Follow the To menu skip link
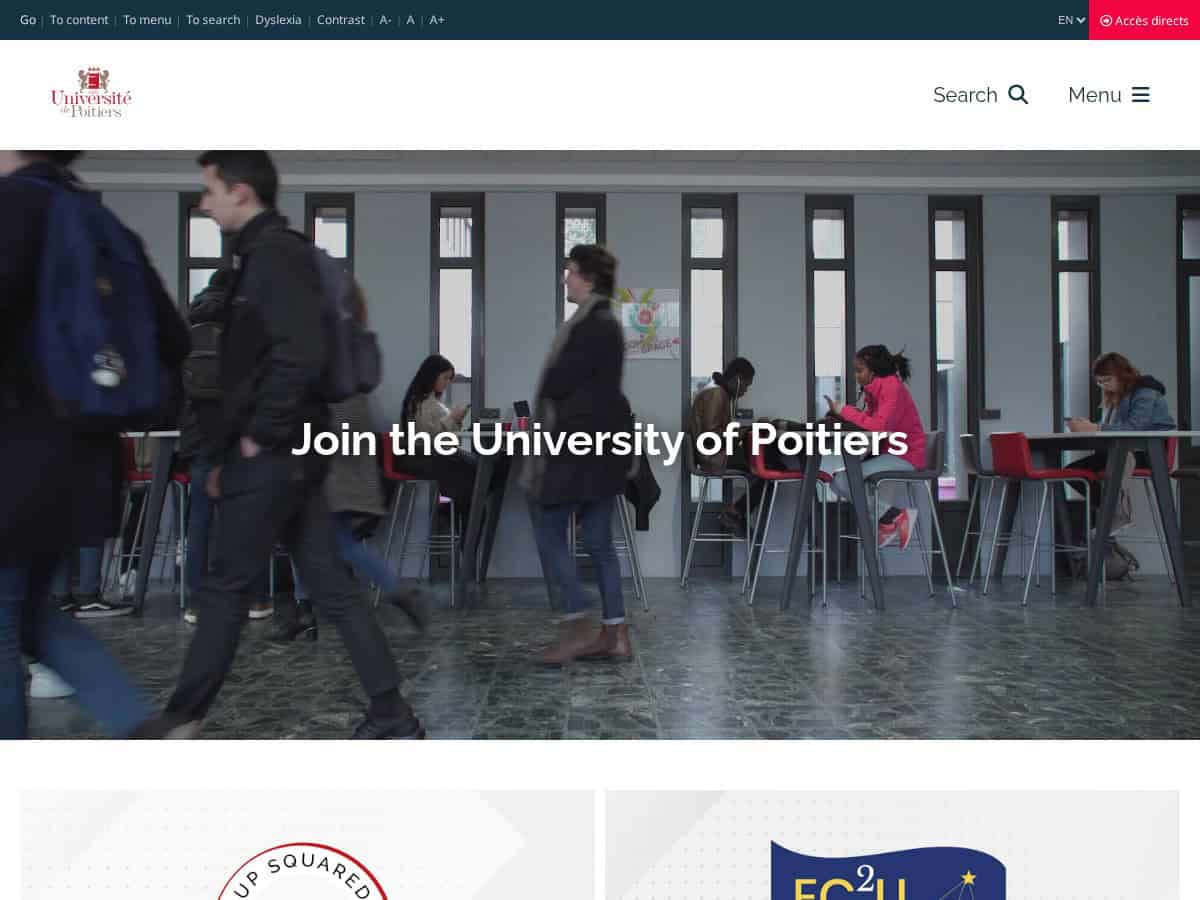This screenshot has height=900, width=1200. click(x=147, y=20)
